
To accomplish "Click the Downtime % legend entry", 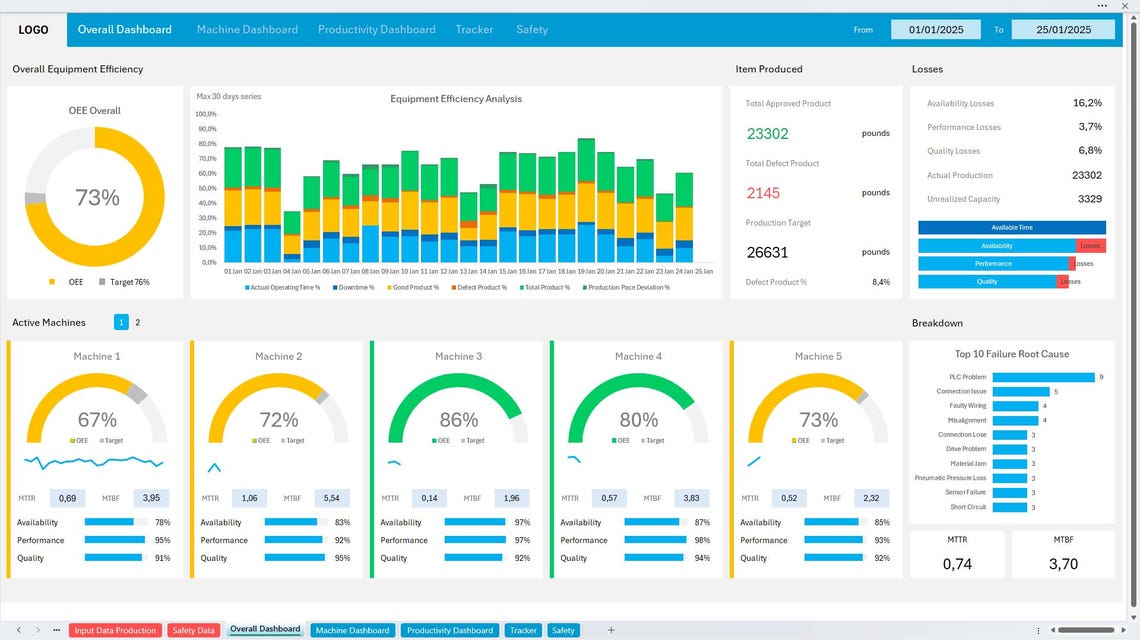I will (x=353, y=288).
